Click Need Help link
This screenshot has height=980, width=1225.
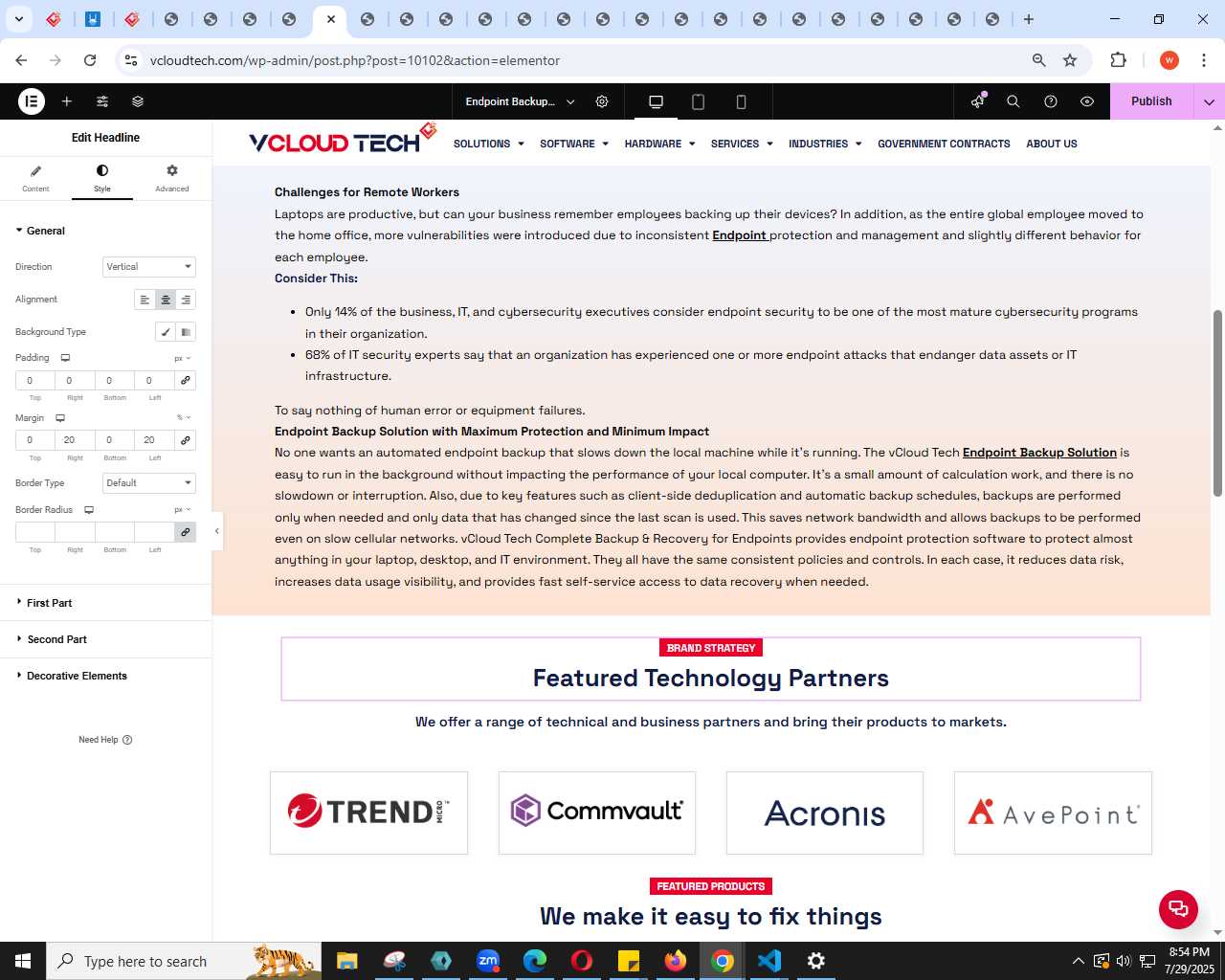(x=104, y=740)
